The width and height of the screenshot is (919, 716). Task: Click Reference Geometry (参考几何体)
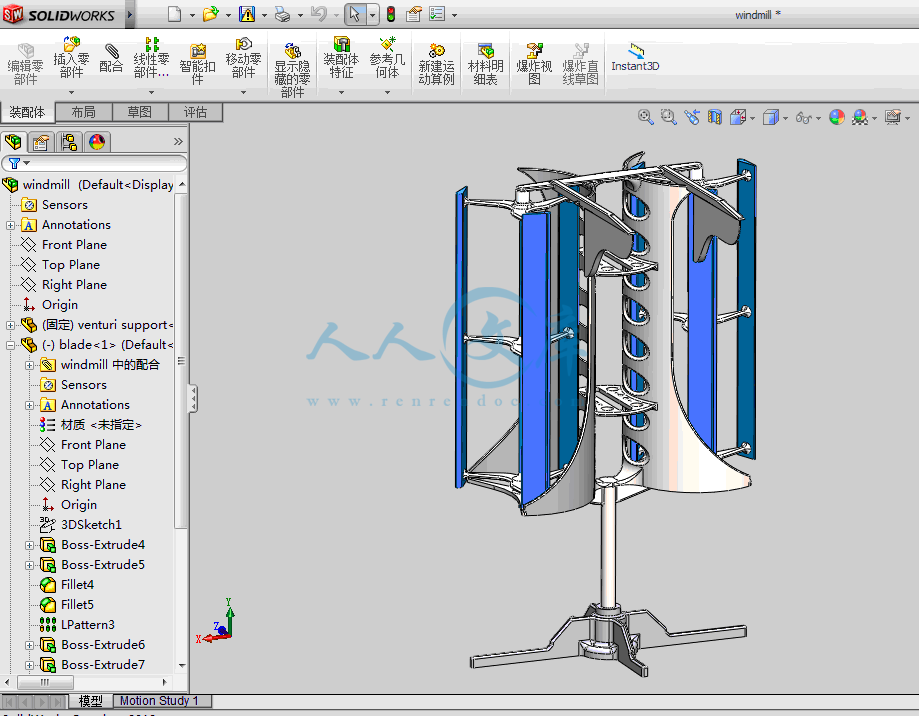point(387,58)
